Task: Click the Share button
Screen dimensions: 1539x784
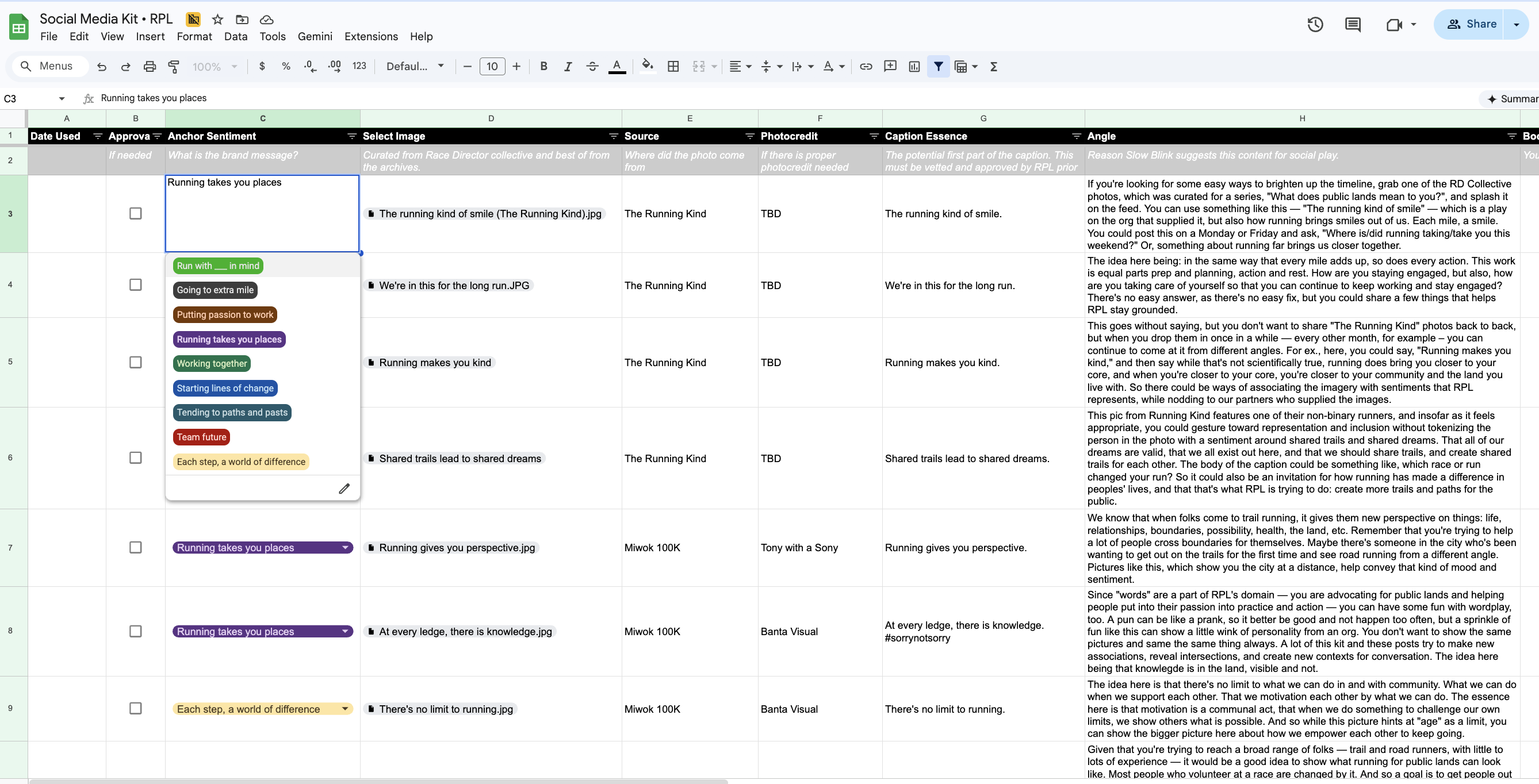Action: click(x=1471, y=25)
